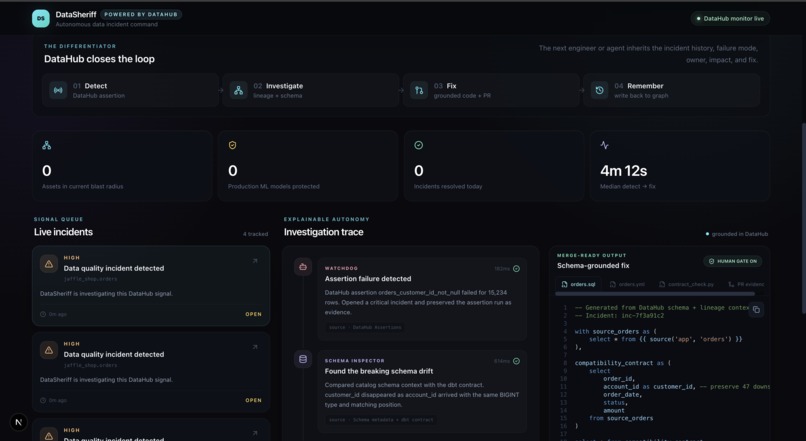Select the 01 Detect step card
This screenshot has height=441, width=806.
tap(131, 90)
